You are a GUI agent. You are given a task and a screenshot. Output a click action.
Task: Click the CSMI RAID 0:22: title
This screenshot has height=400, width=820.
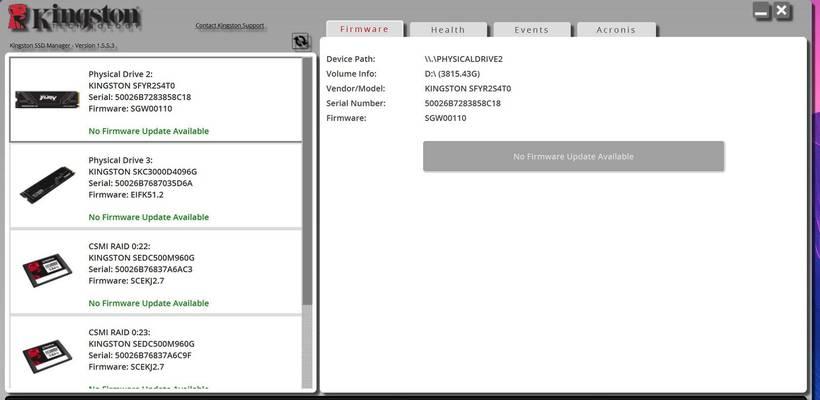click(120, 246)
